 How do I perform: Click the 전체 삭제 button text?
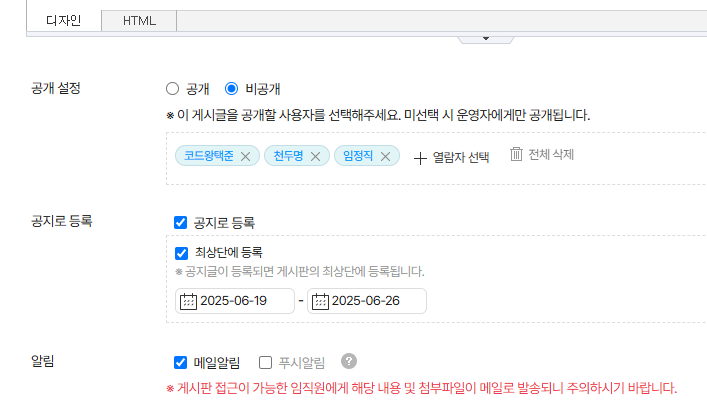pyautogui.click(x=551, y=155)
